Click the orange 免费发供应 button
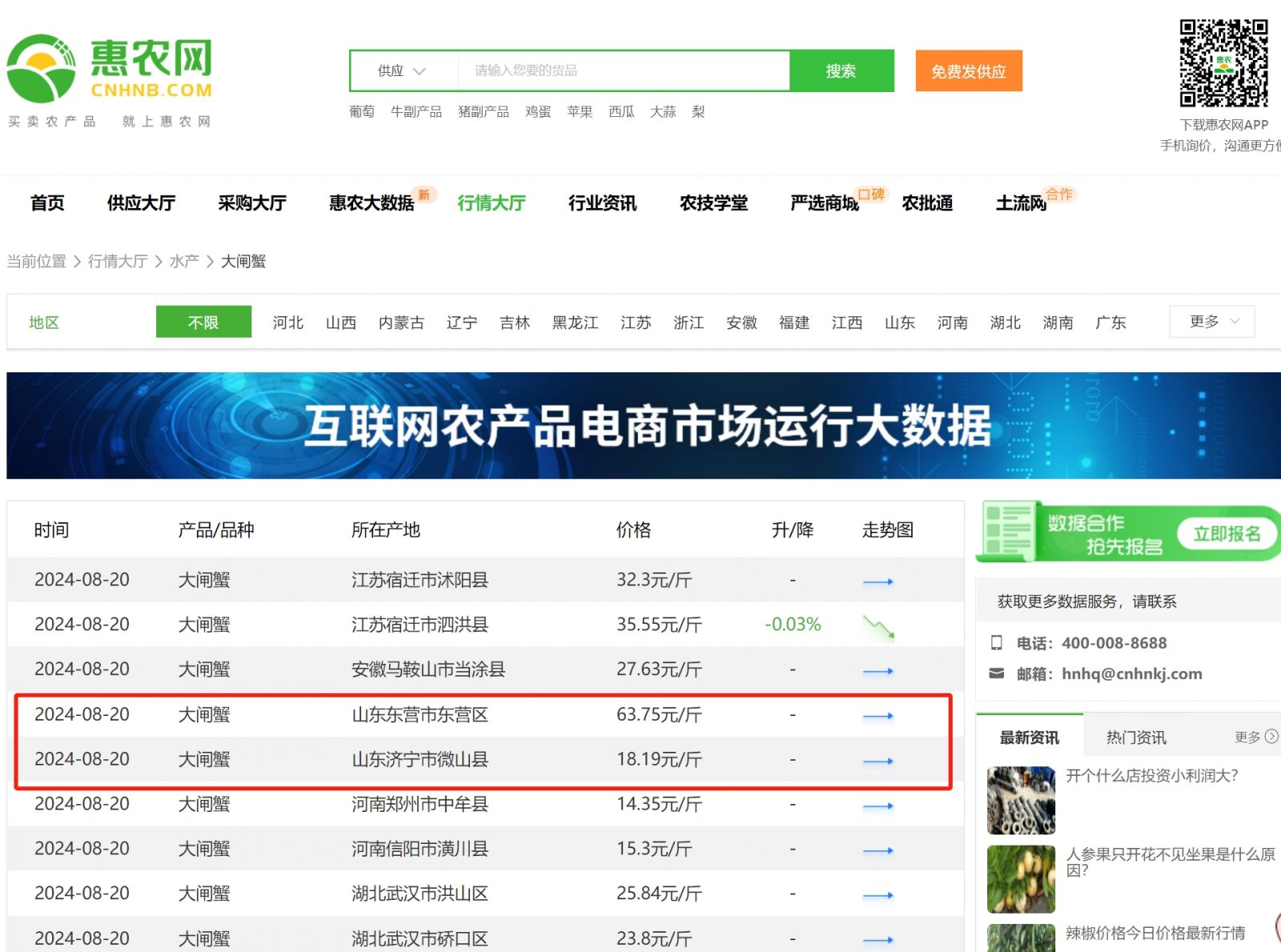Screen dimensions: 1281x952 (969, 71)
